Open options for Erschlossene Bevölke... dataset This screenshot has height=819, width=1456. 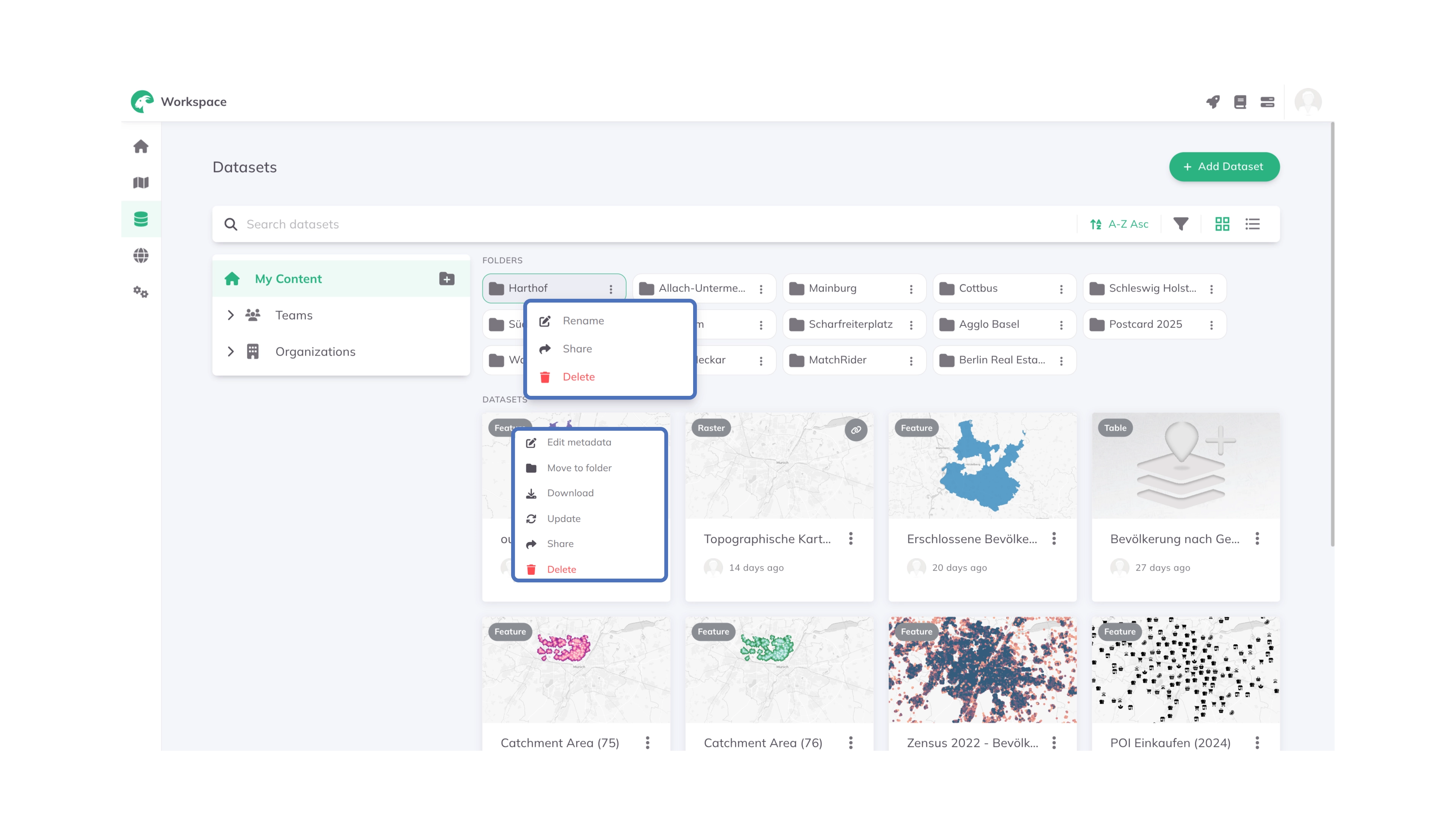(1054, 539)
